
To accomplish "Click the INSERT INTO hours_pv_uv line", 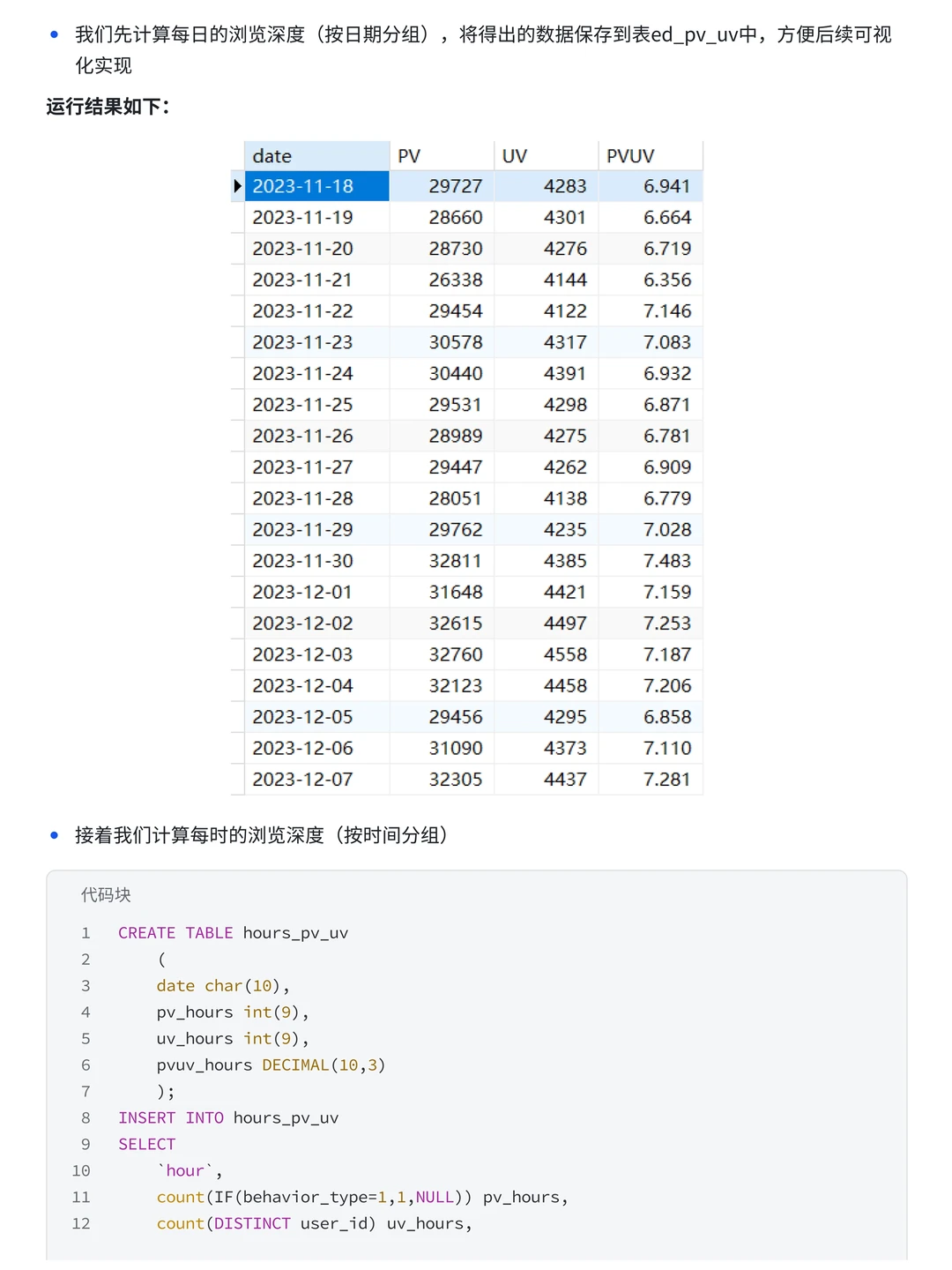I will tap(228, 1118).
